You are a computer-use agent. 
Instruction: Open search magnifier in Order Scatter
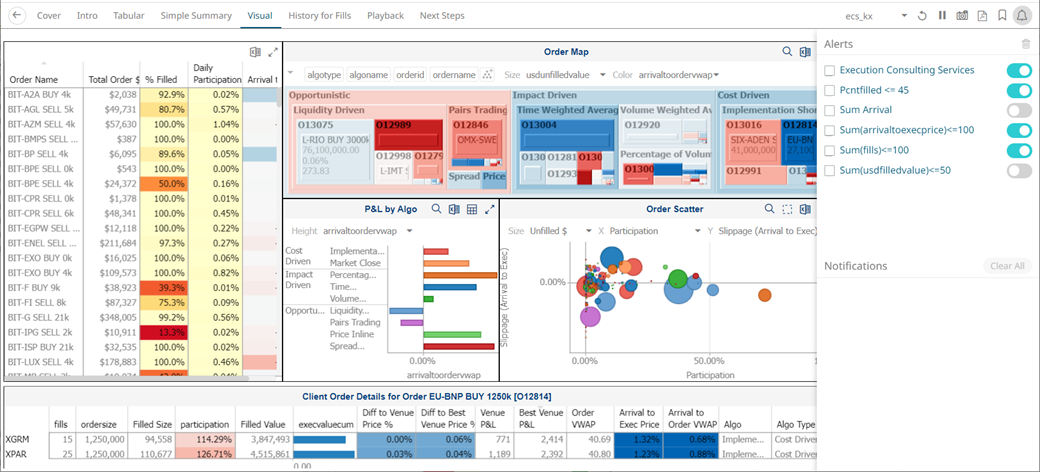point(769,209)
